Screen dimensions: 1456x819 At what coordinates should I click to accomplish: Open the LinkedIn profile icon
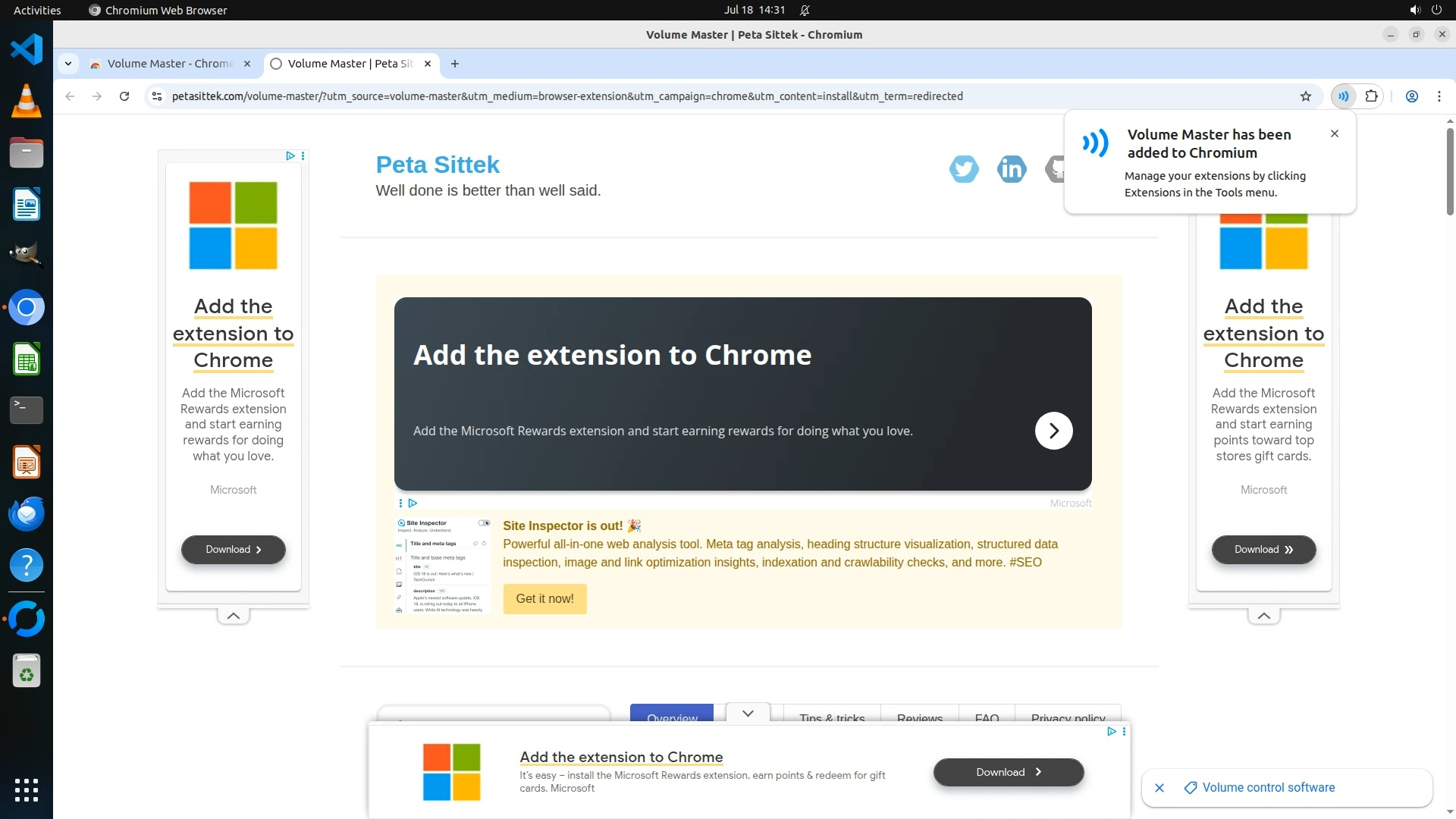tap(1012, 168)
